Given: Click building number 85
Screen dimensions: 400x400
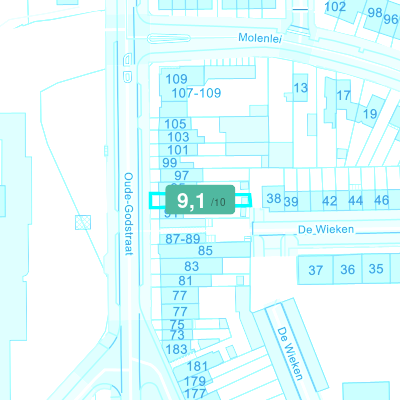Looking at the screenshot, I should click(205, 251).
